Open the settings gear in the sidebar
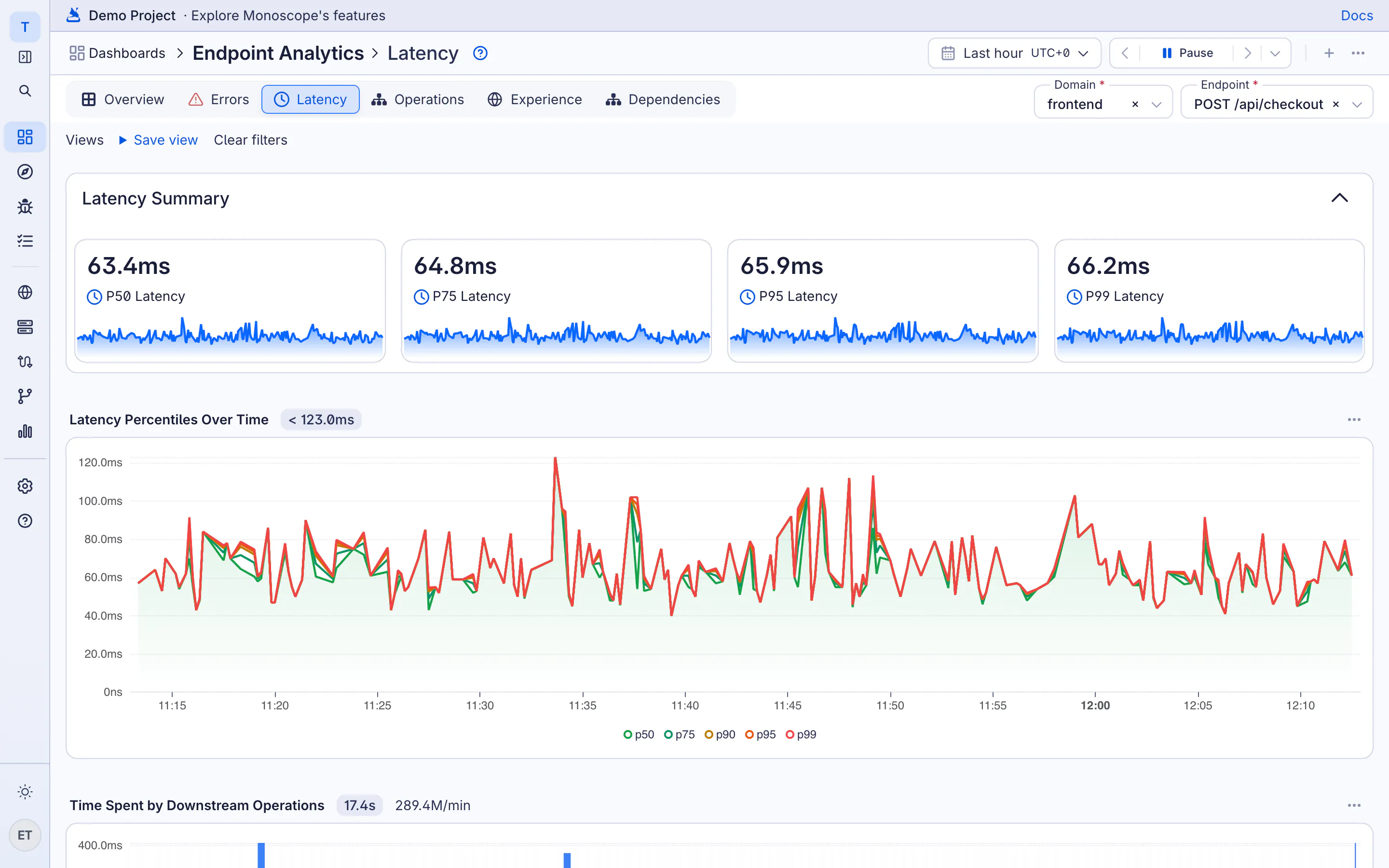This screenshot has width=1389, height=868. (25, 486)
